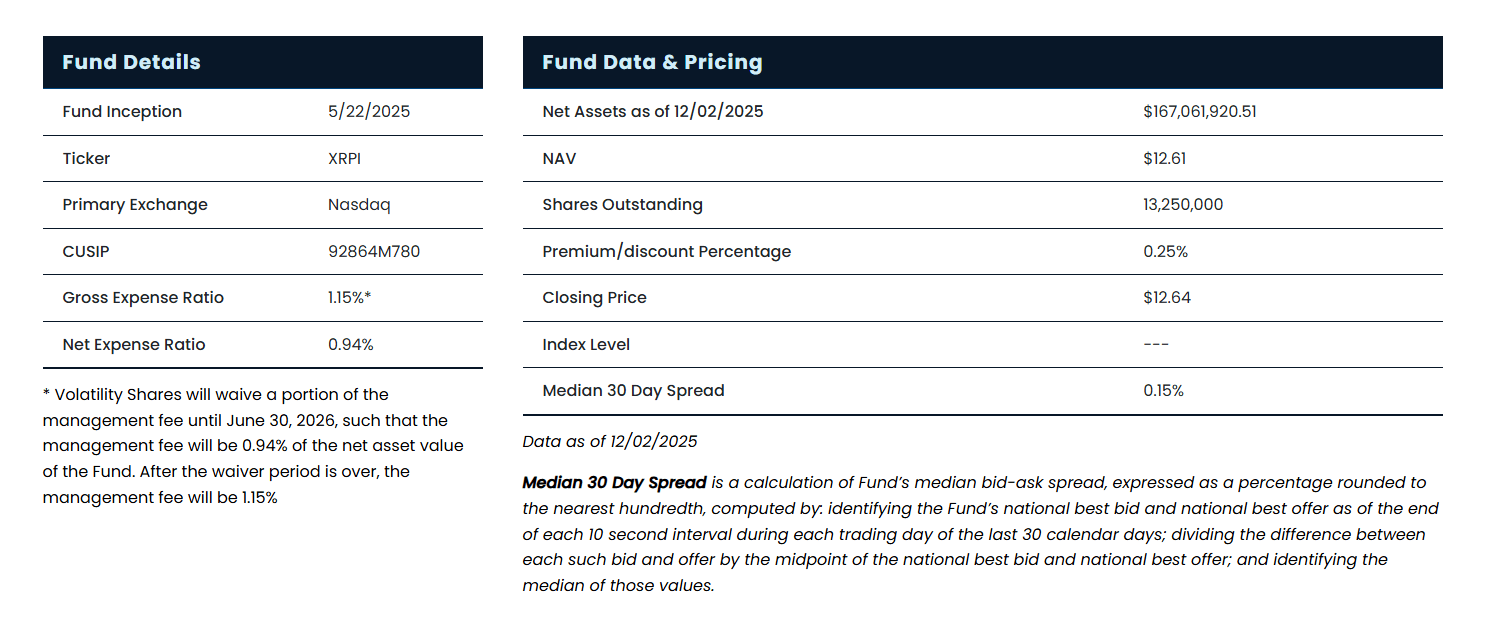1502x627 pixels.
Task: Click the 'Net Assets as of 12/02/2025' label
Action: pos(652,111)
